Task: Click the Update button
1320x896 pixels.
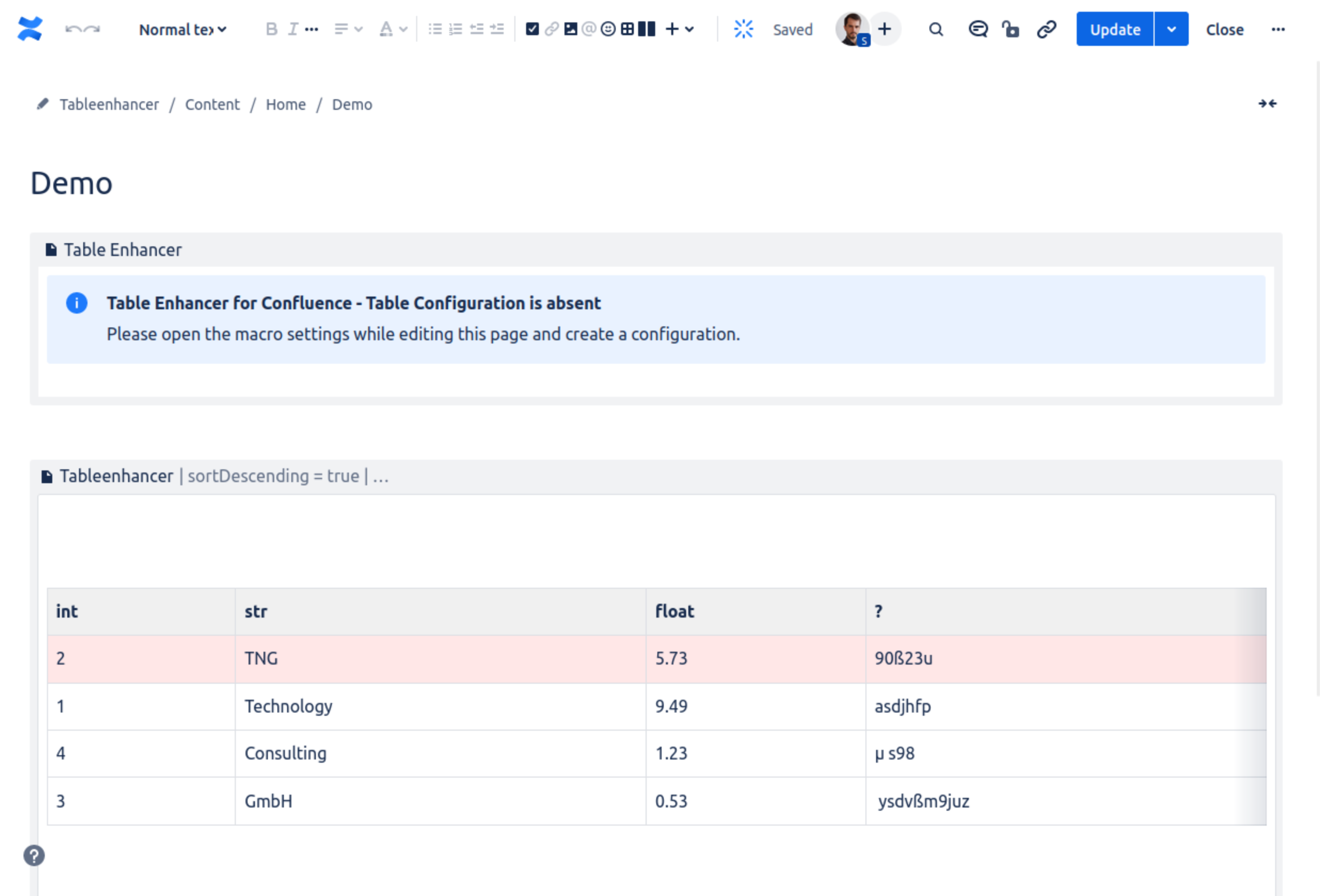Action: (x=1115, y=29)
